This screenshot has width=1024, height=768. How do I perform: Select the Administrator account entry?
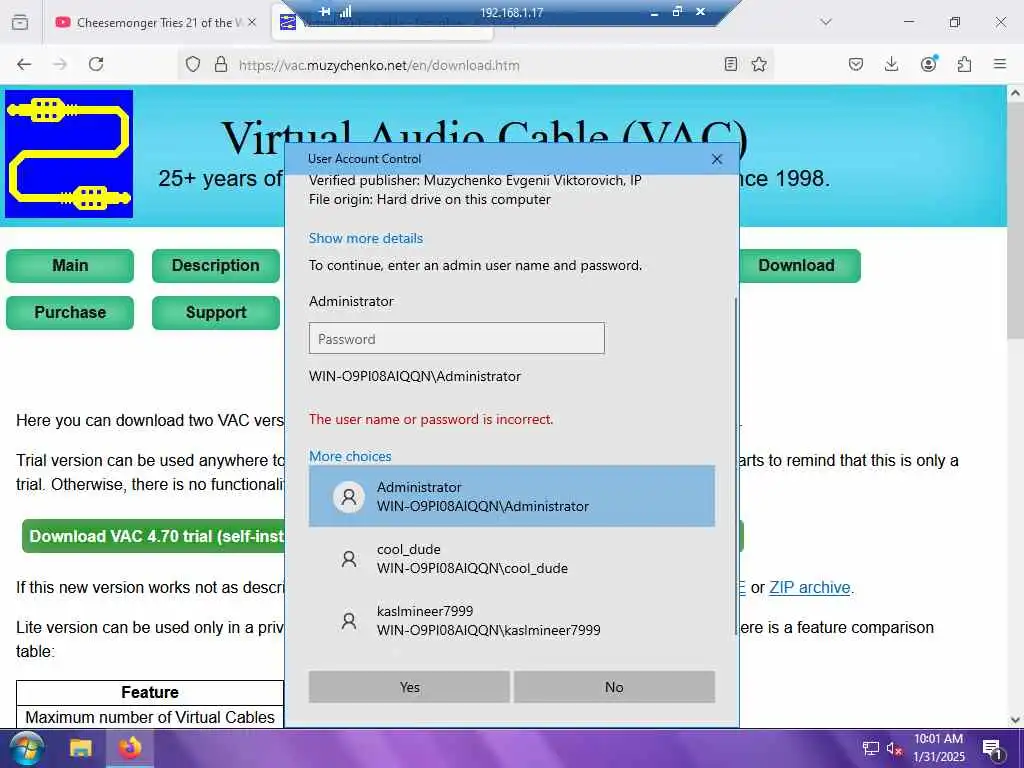511,496
